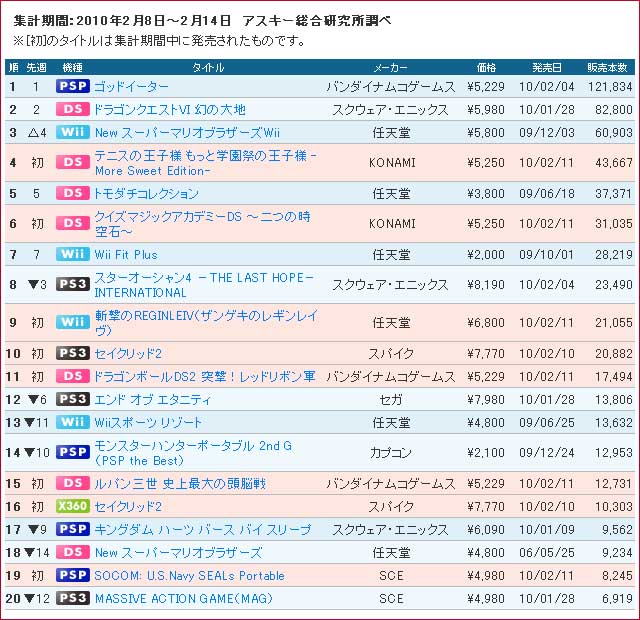Open the ルパン三世 史上最大の頭脳戦 link
Viewport: 640px width, 620px height.
[180, 484]
